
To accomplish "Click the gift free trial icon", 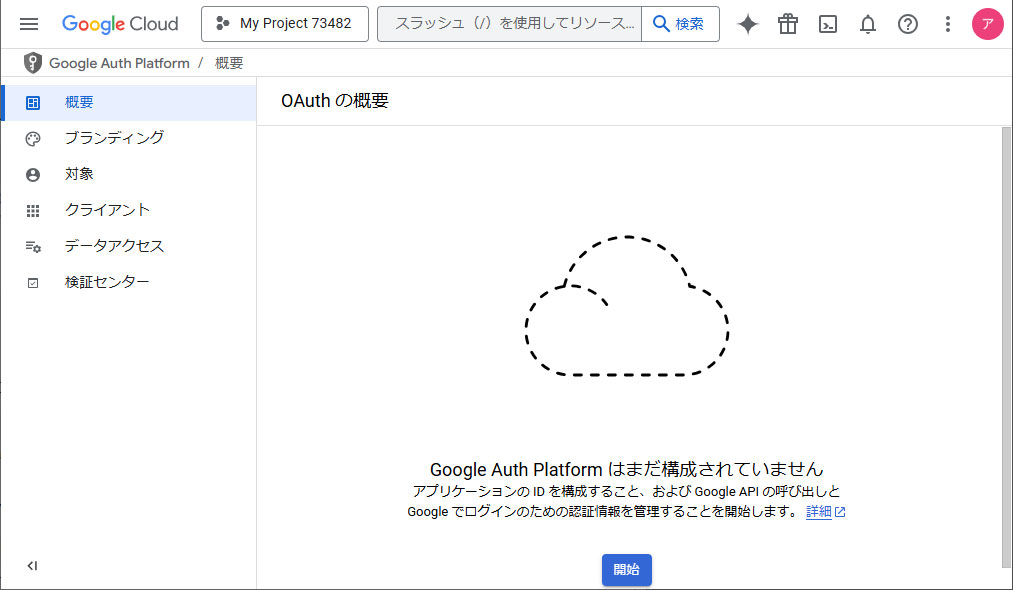I will tap(788, 24).
